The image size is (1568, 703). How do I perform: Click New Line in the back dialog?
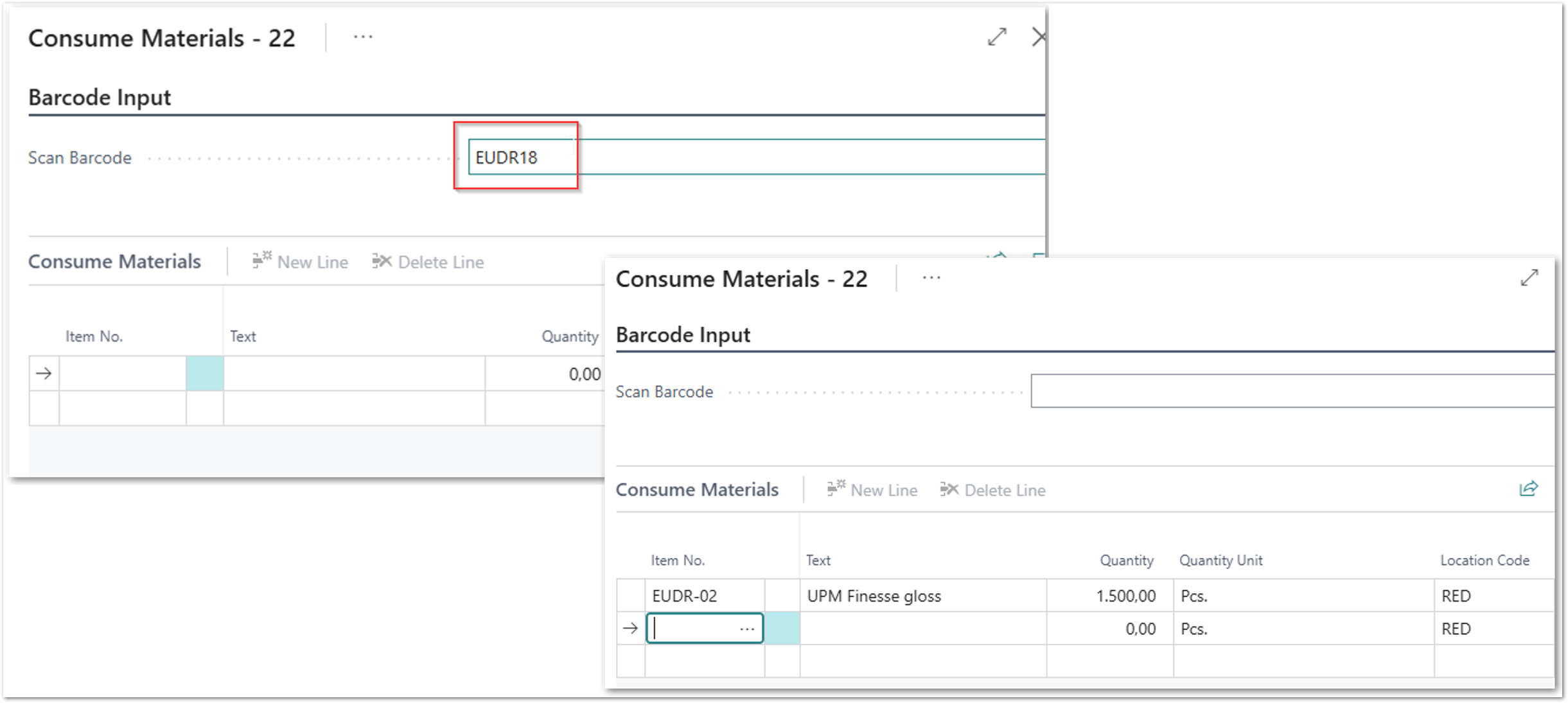[x=300, y=262]
